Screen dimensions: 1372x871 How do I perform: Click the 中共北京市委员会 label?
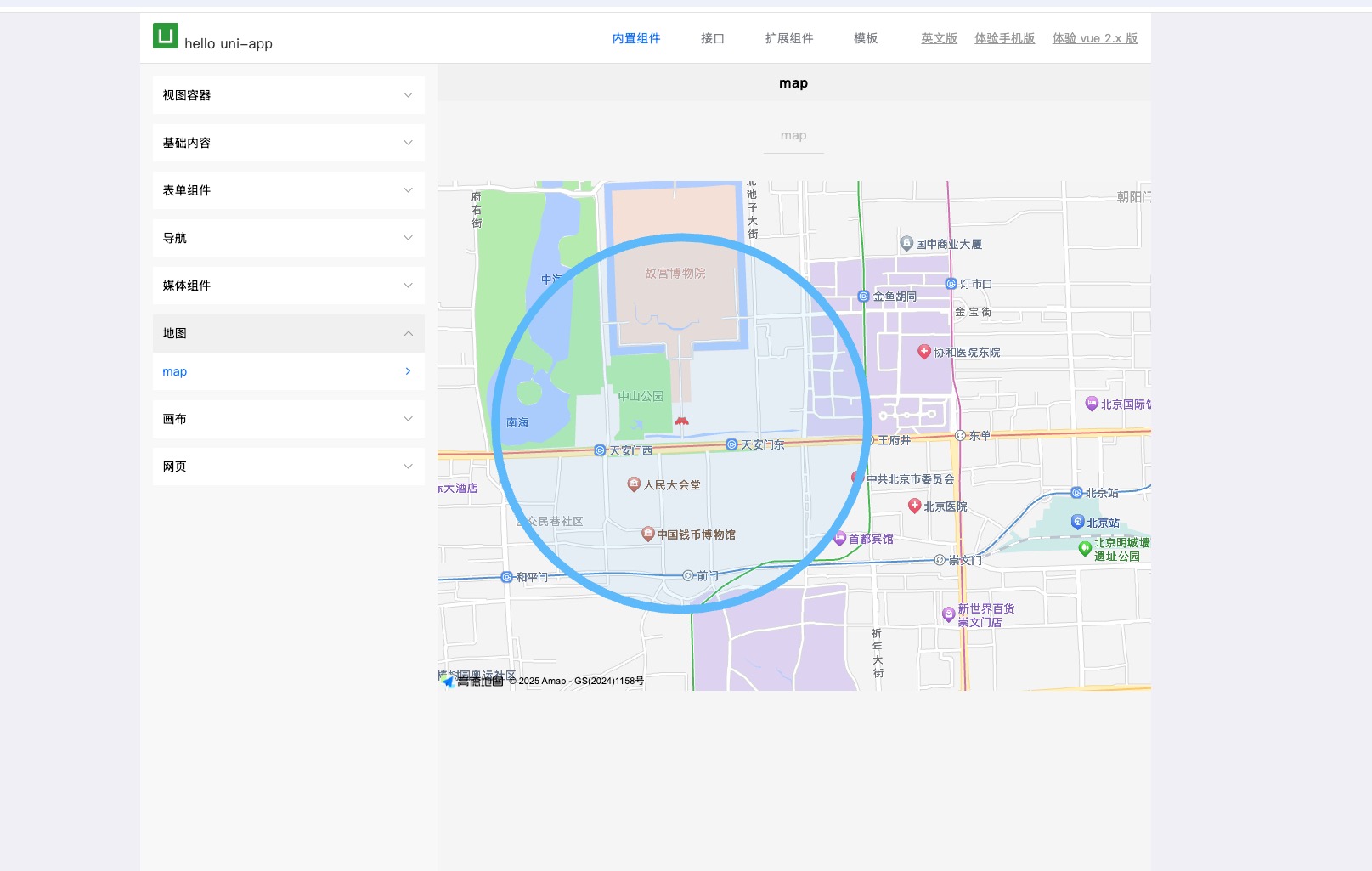pos(911,479)
